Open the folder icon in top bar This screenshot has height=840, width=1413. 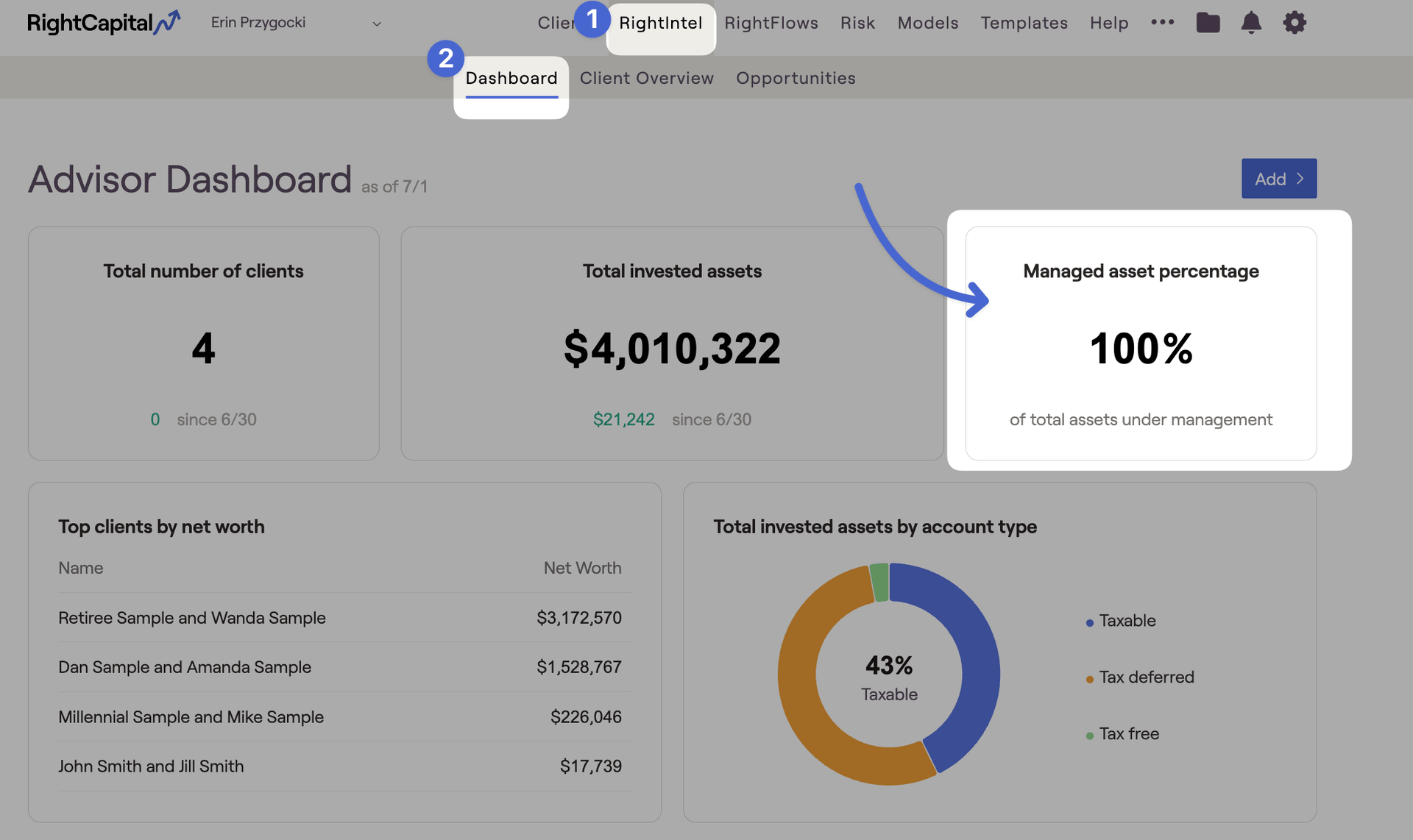1208,23
